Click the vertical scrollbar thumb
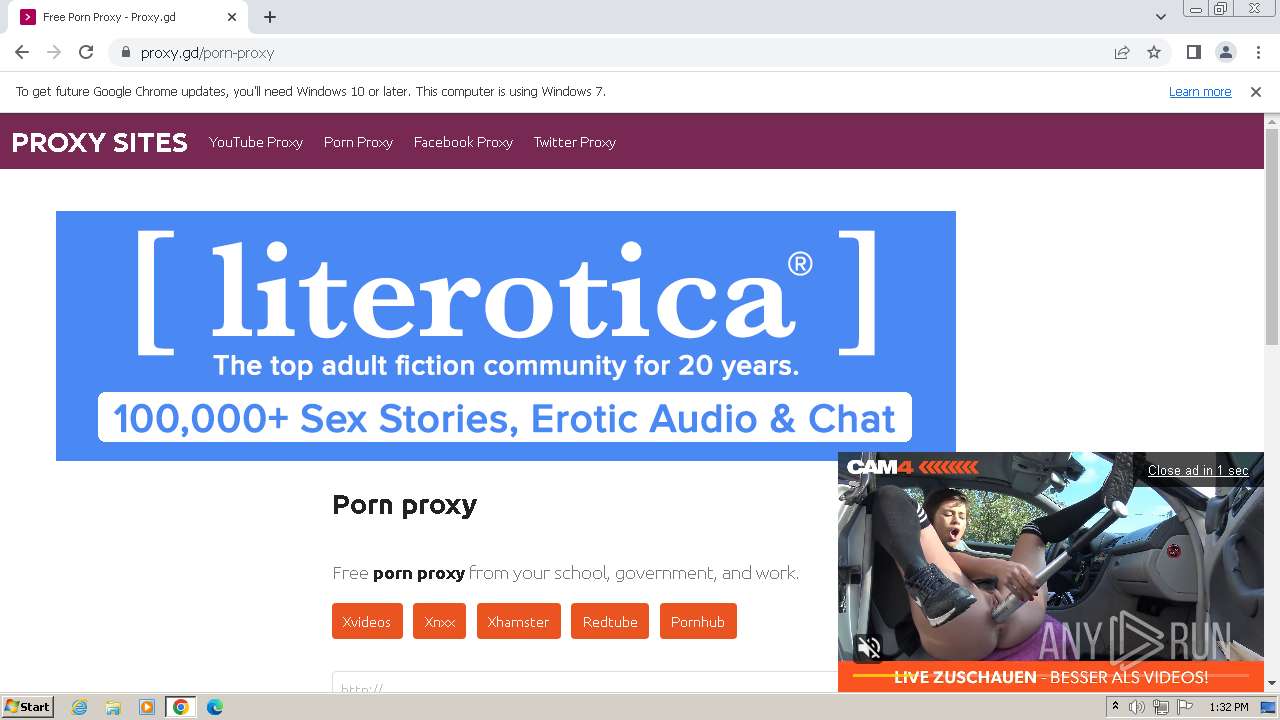The image size is (1280, 720). click(1272, 237)
